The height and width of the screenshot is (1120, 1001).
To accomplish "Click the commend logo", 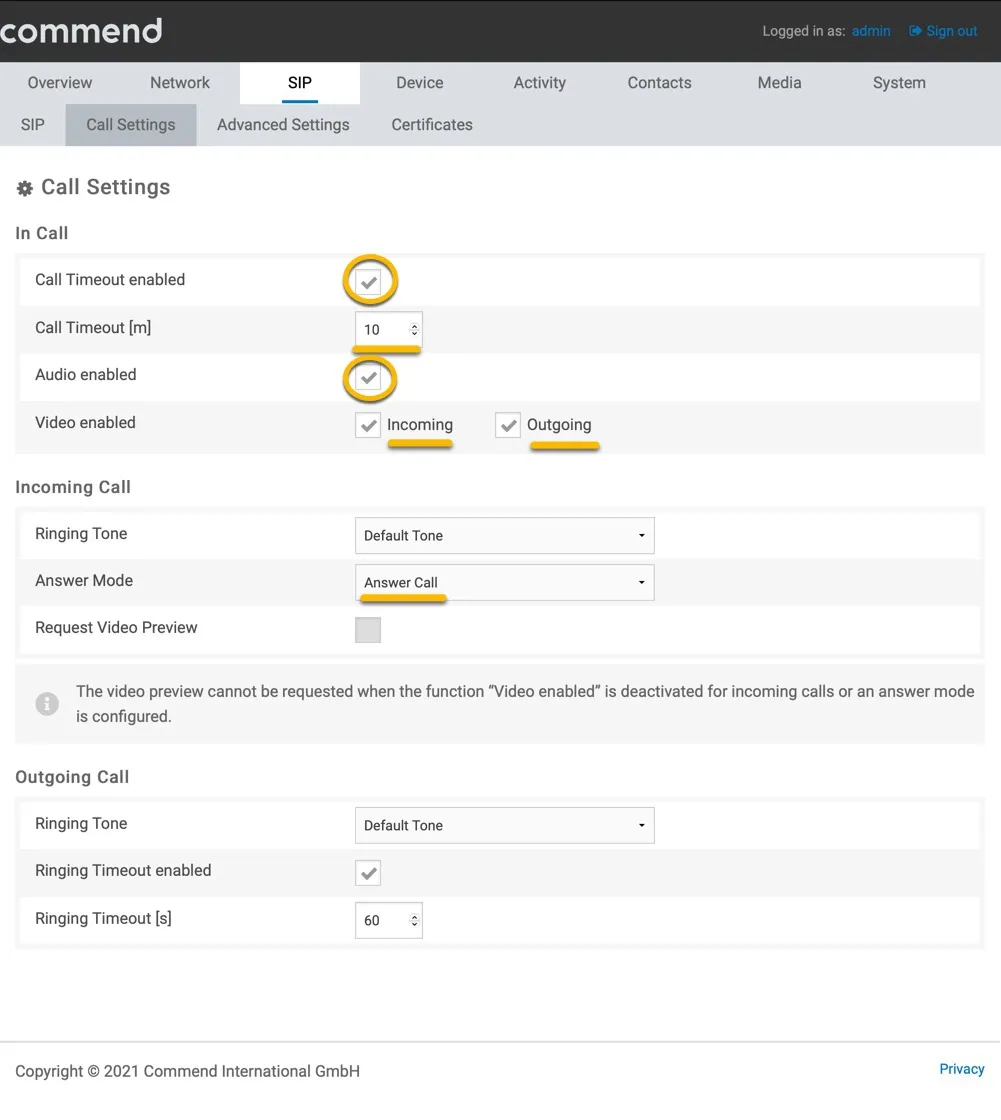I will click(81, 31).
